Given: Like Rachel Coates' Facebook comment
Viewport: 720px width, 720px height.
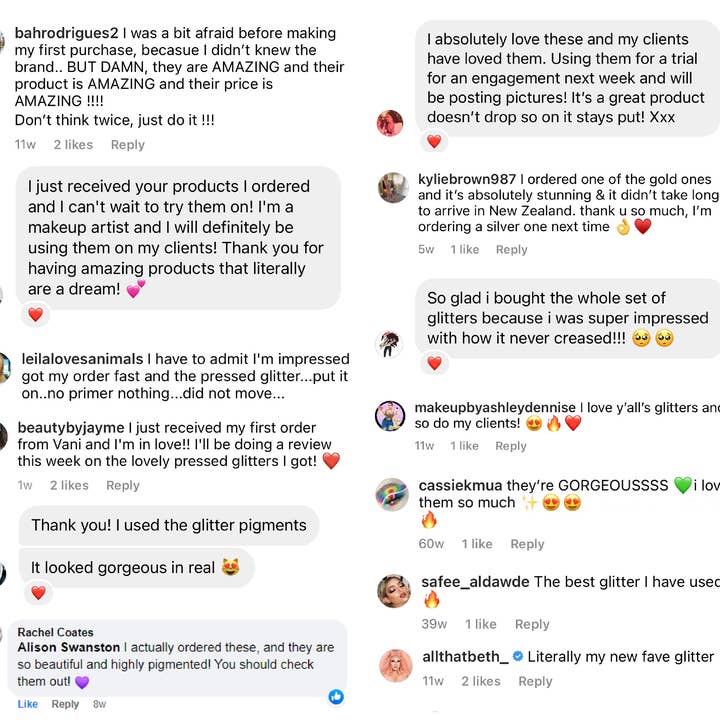Looking at the screenshot, I should [x=28, y=704].
